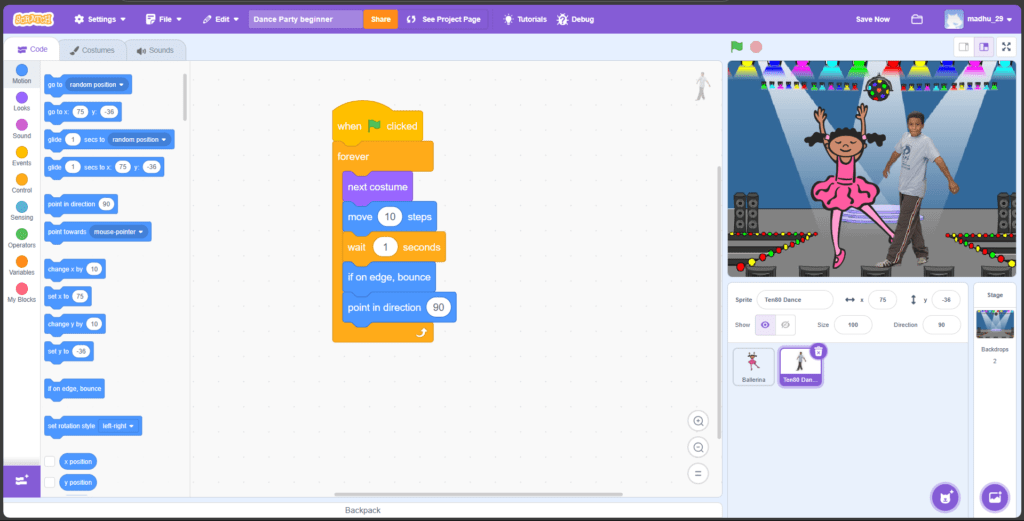Zoom in on the code workspace
This screenshot has width=1024, height=521.
click(x=699, y=421)
